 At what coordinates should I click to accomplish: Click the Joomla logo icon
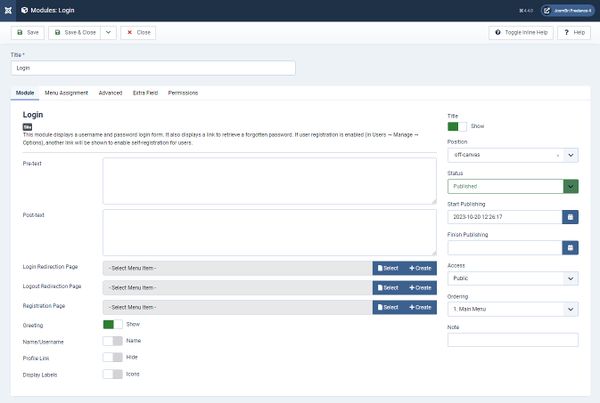click(8, 9)
